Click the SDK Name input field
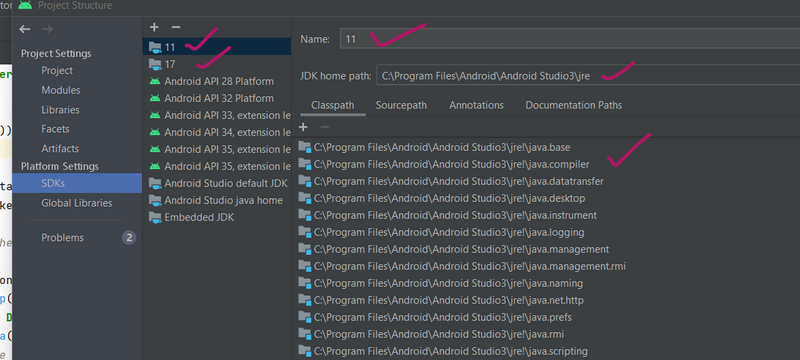The width and height of the screenshot is (800, 360). [570, 39]
